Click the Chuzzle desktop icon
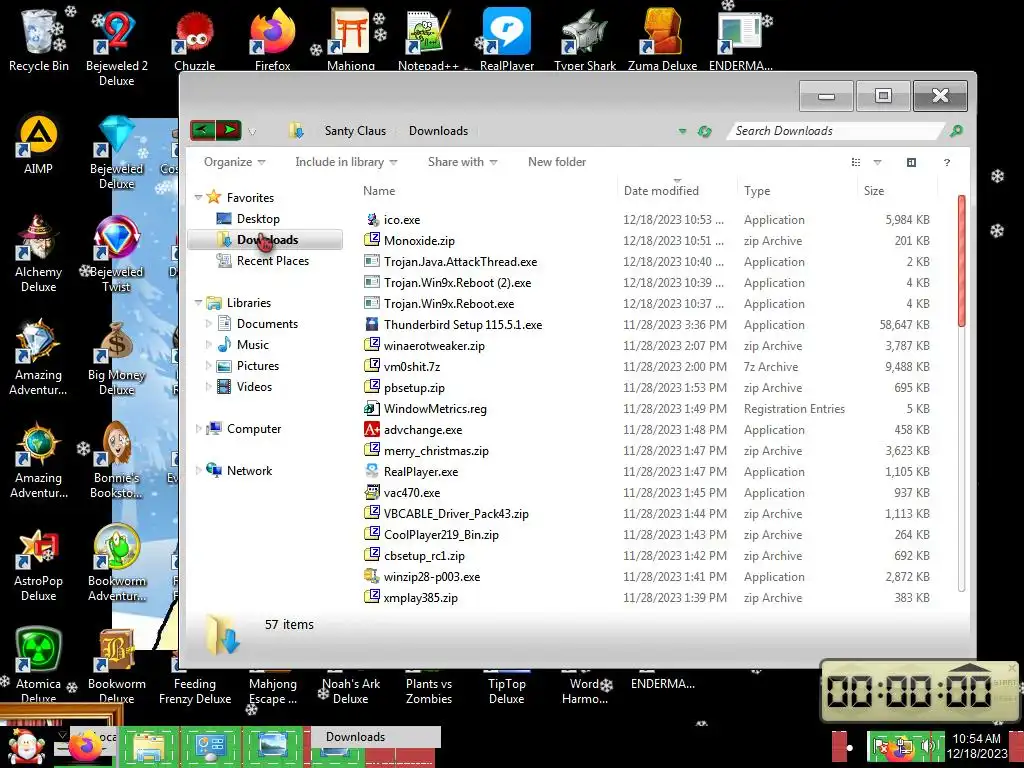 click(x=195, y=39)
